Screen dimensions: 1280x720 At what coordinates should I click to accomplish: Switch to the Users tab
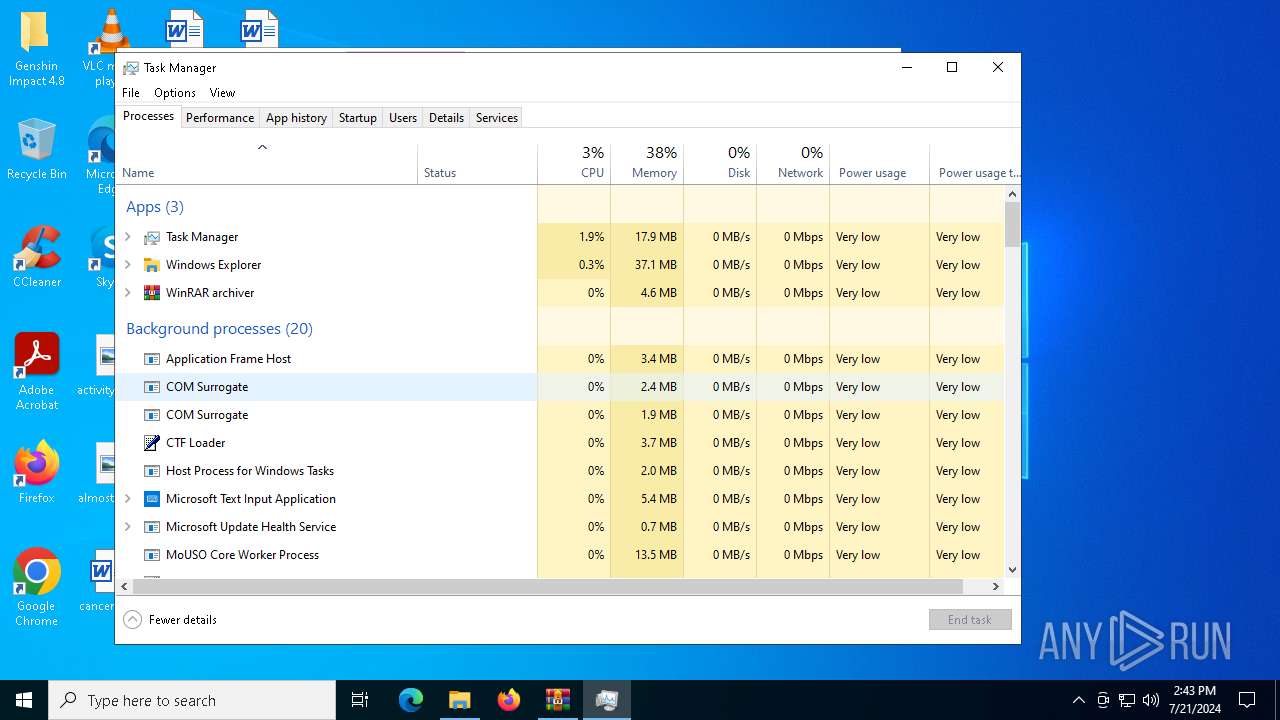coord(403,118)
